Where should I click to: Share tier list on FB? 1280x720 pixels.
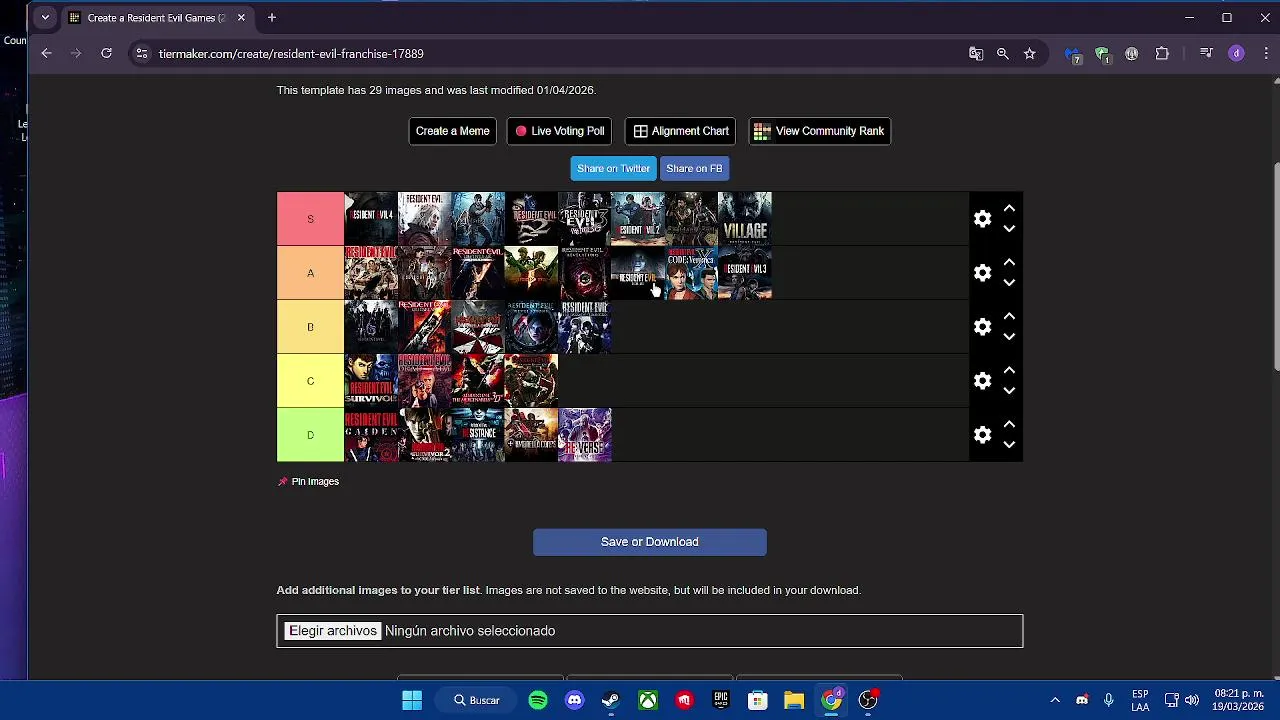(694, 168)
